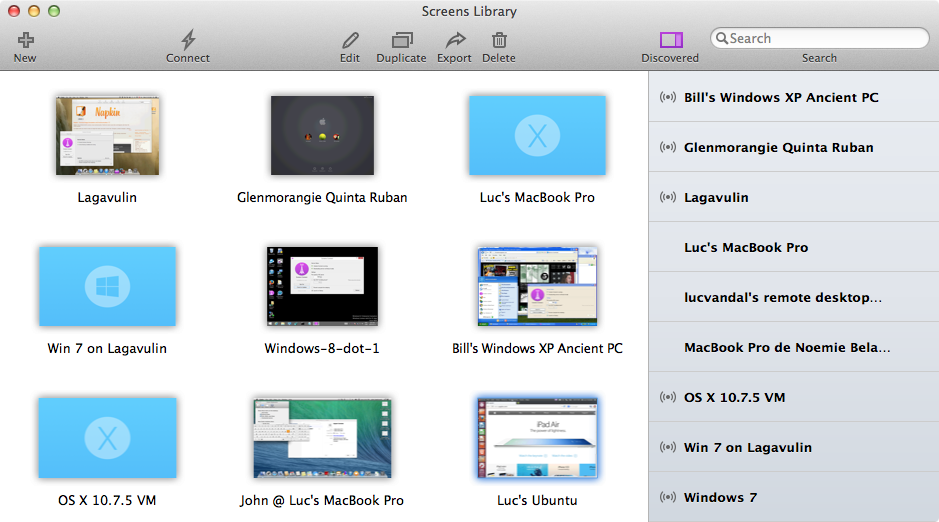Image resolution: width=939 pixels, height=522 pixels.
Task: Choose OS X 10.7.5 VM in Discovered list
Action: (x=794, y=397)
